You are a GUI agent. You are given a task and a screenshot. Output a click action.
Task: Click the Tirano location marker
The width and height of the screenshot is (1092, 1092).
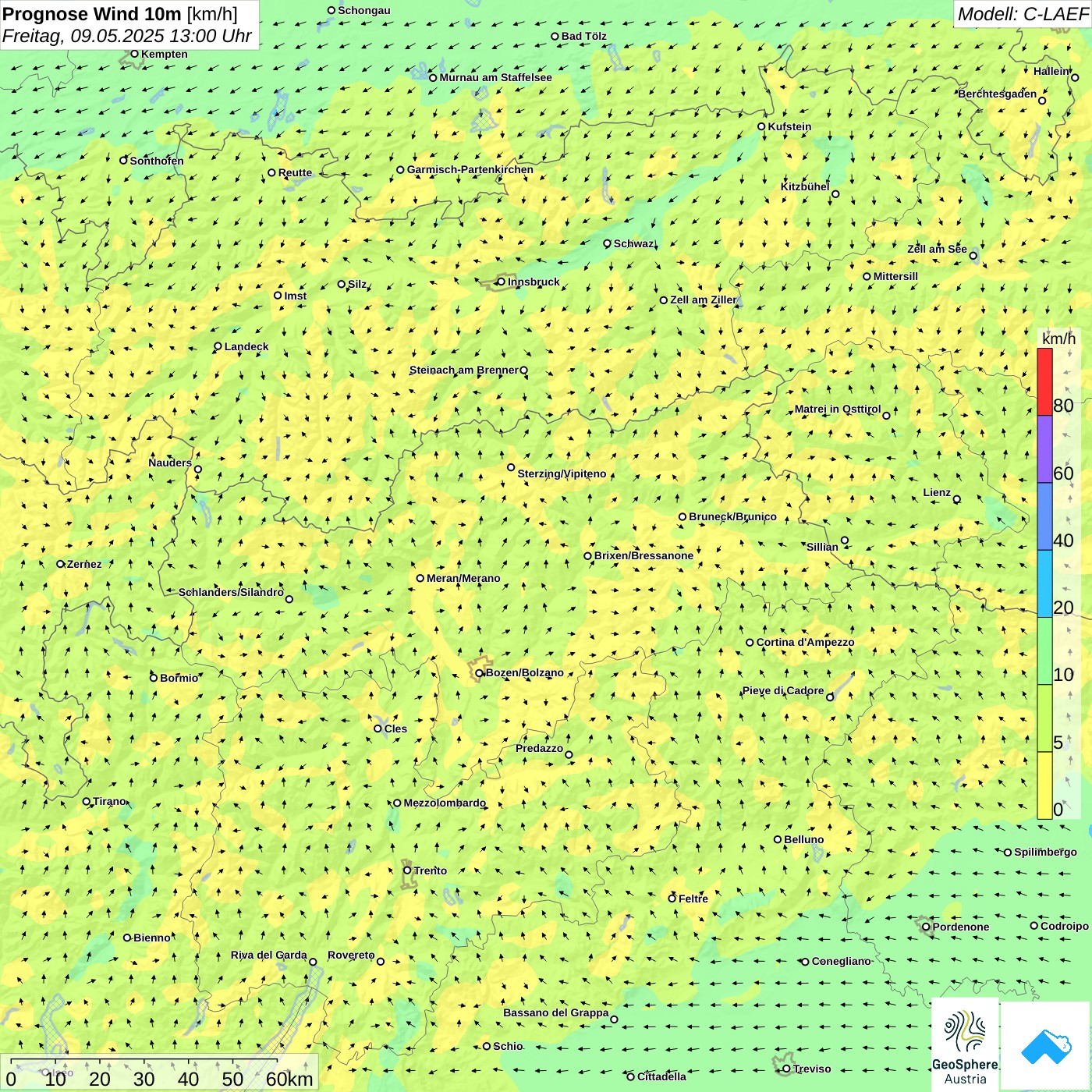coord(87,801)
